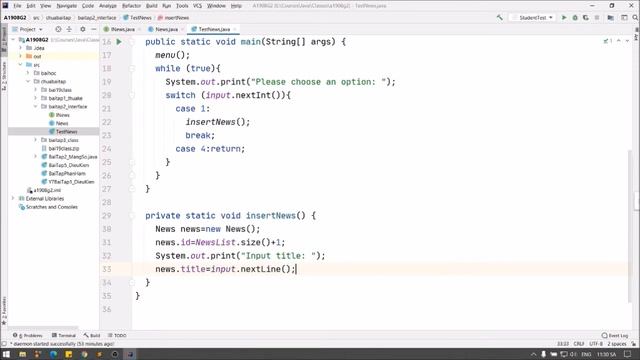This screenshot has width=640, height=360.
Task: Open Windows Start menu
Action: coord(6,354)
